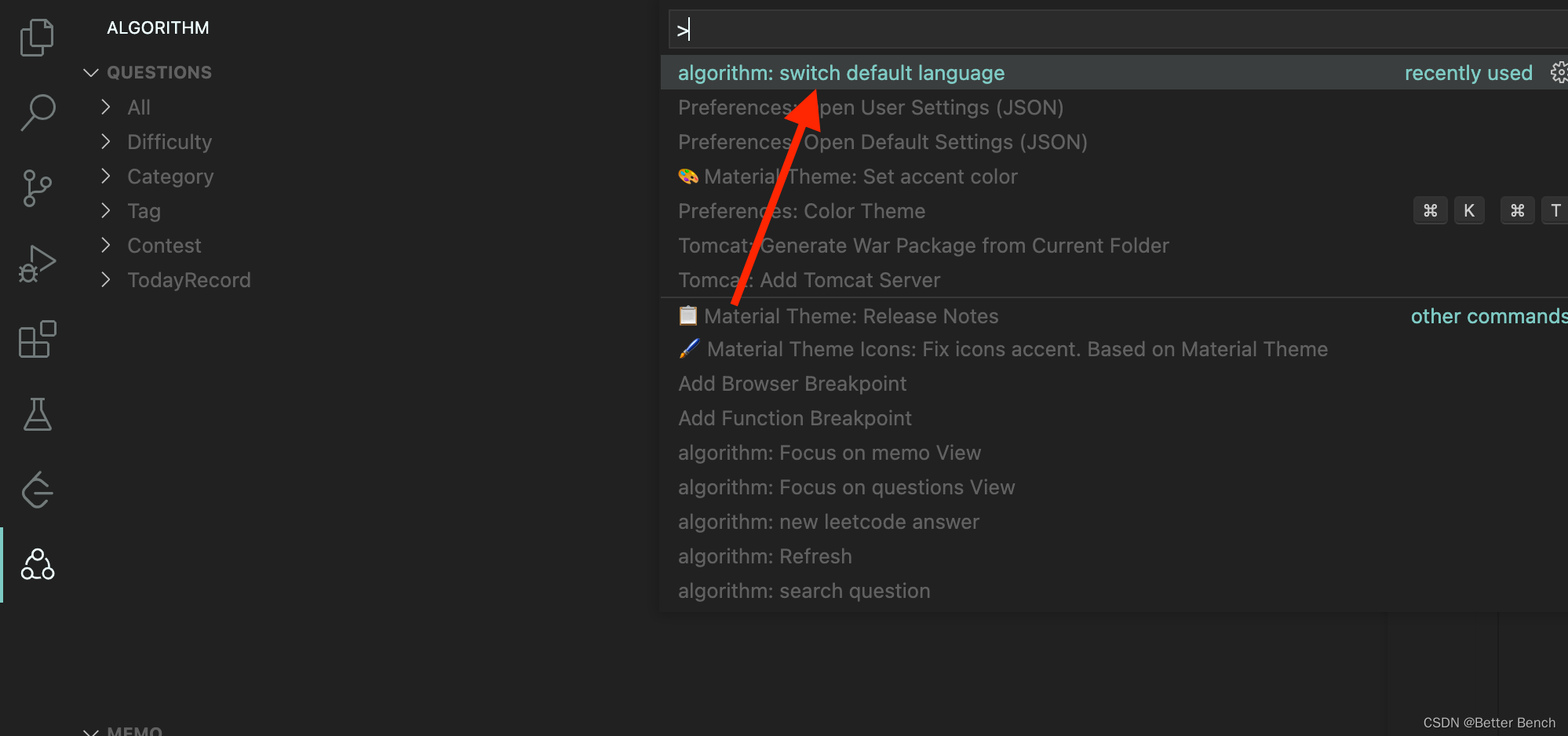Click the gear icon beside recently used
This screenshot has height=736, width=1568.
coord(1559,73)
